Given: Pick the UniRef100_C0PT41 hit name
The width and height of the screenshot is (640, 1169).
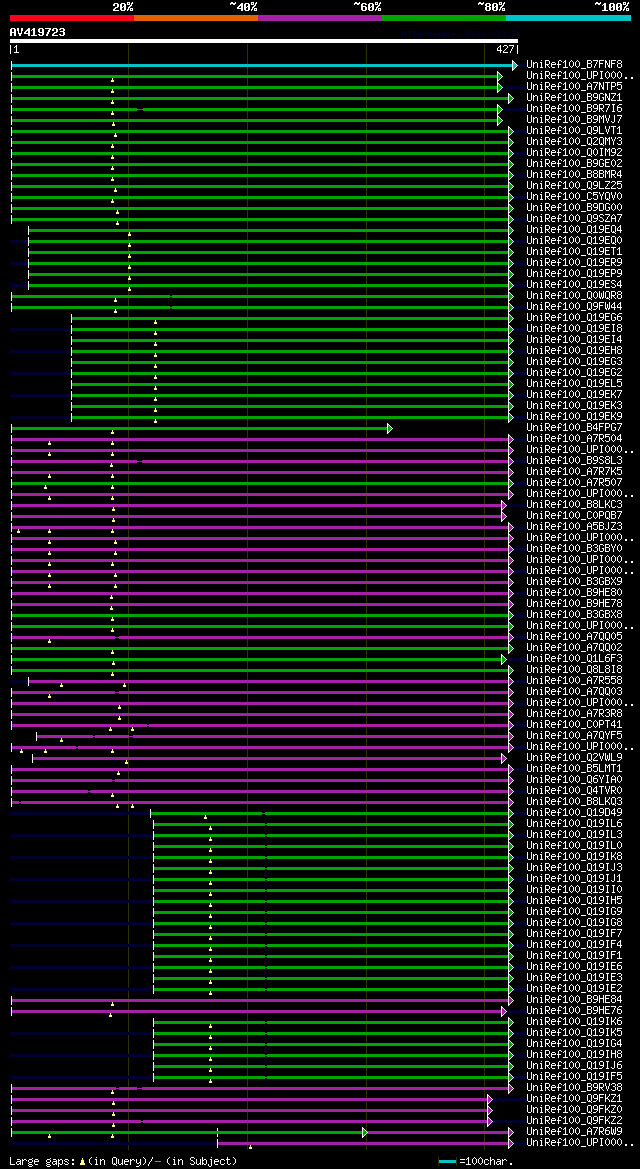Looking at the screenshot, I should (x=574, y=725).
